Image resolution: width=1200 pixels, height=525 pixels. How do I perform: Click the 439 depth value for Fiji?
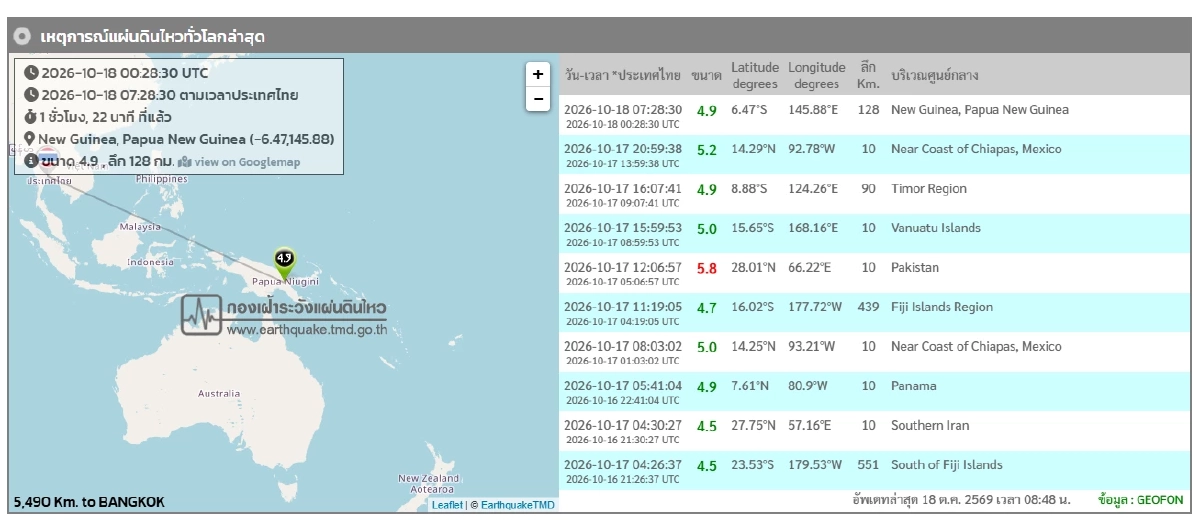868,307
